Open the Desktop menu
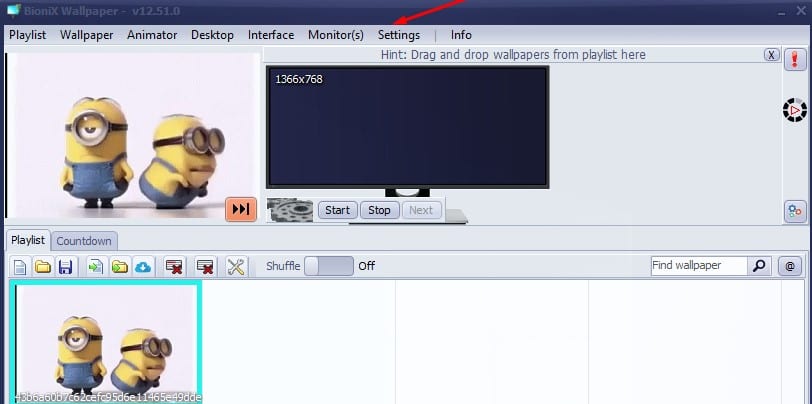Screen dimensions: 812x404 pos(212,35)
